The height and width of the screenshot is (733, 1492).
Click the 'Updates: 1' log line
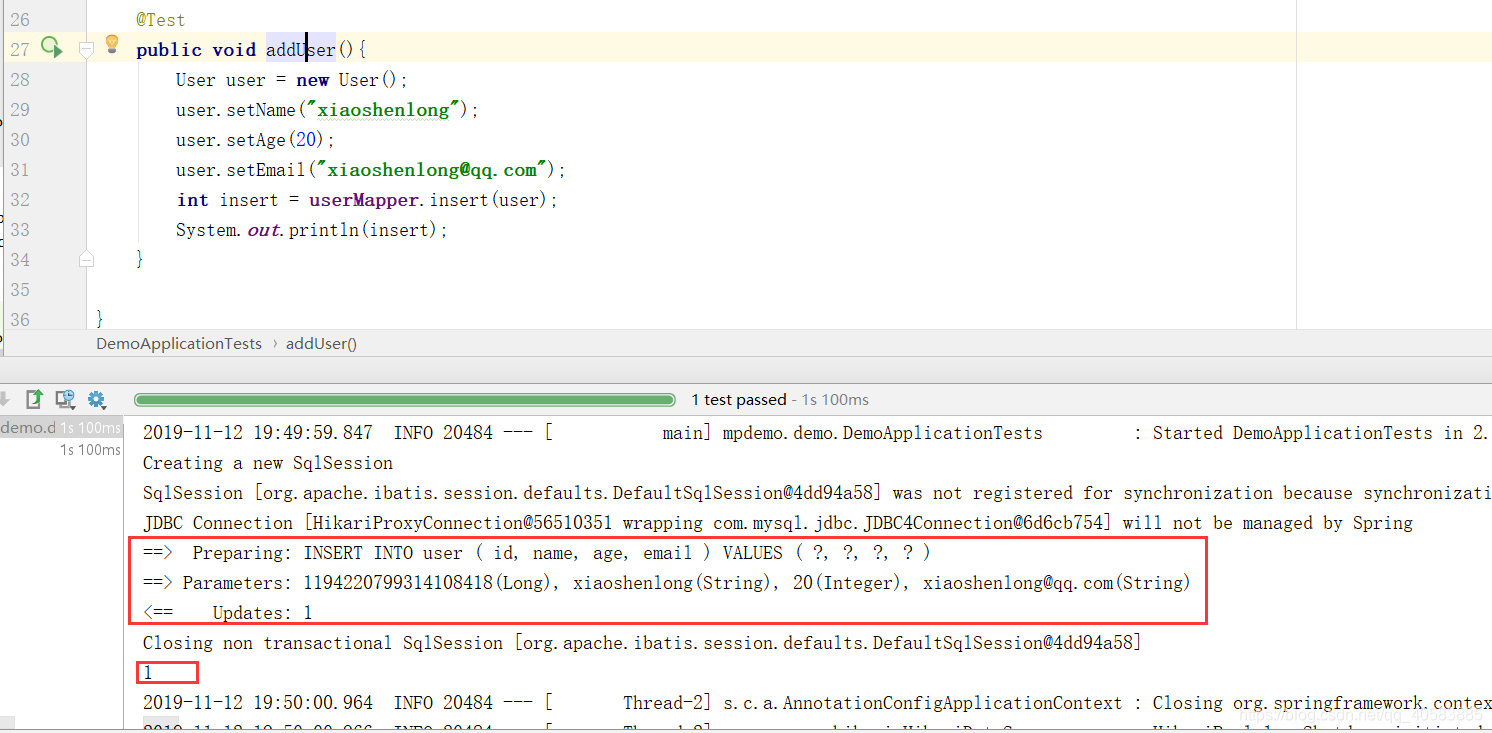227,613
